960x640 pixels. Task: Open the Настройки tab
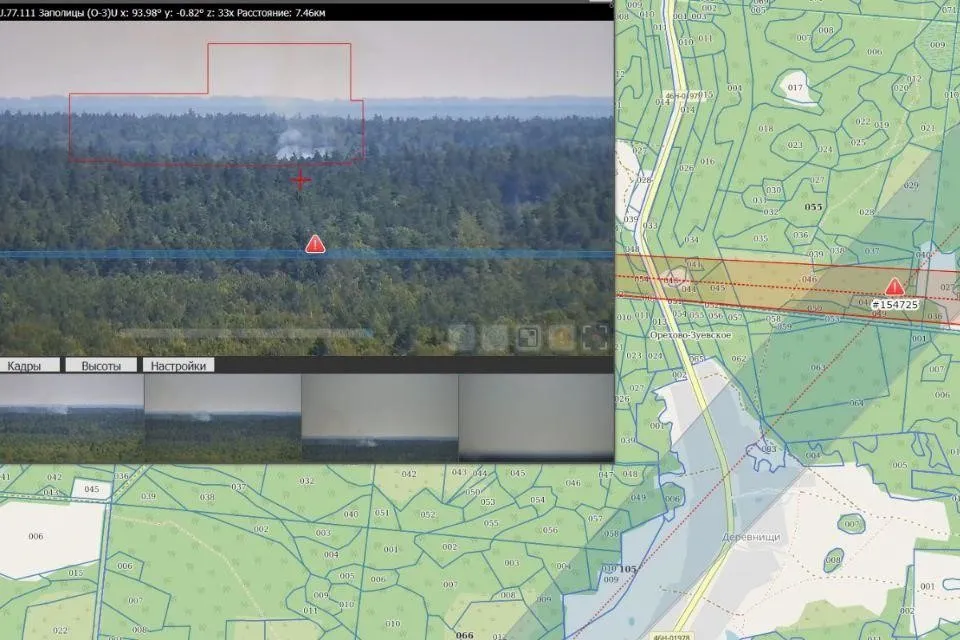[178, 366]
